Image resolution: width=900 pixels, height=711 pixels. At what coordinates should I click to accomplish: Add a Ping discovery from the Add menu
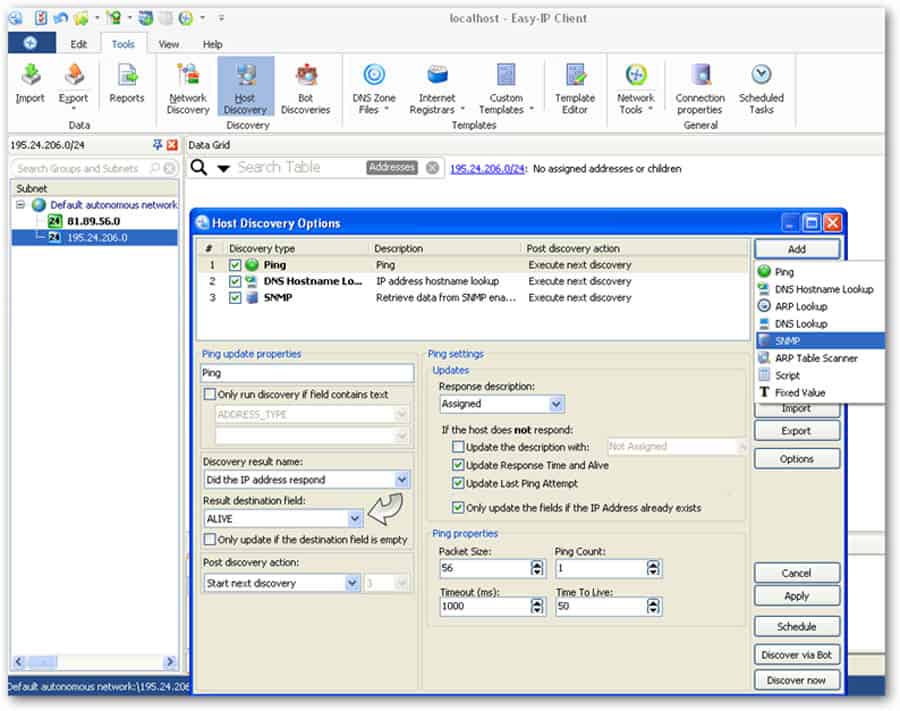[x=819, y=272]
